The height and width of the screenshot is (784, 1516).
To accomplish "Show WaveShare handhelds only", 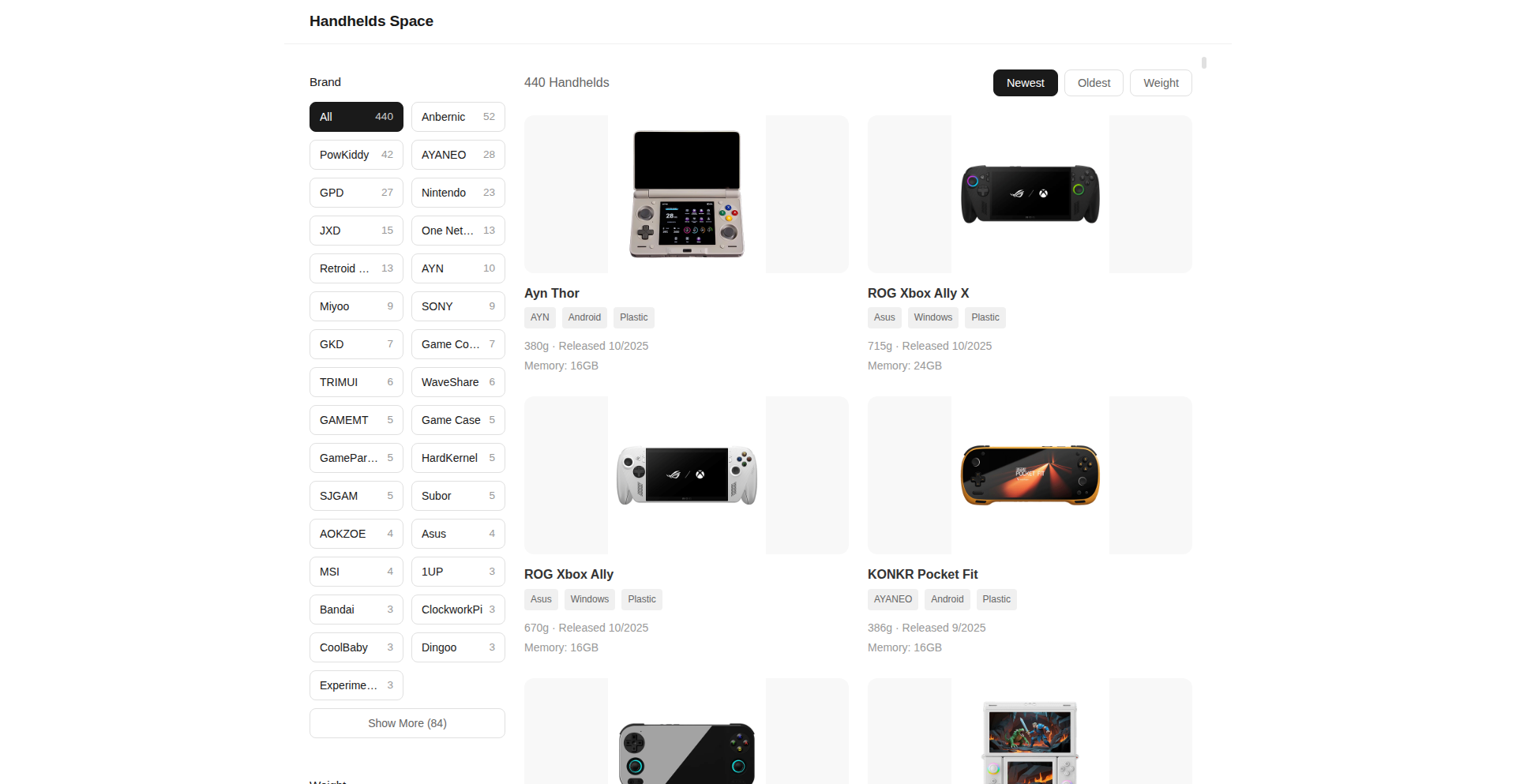I will 458,382.
